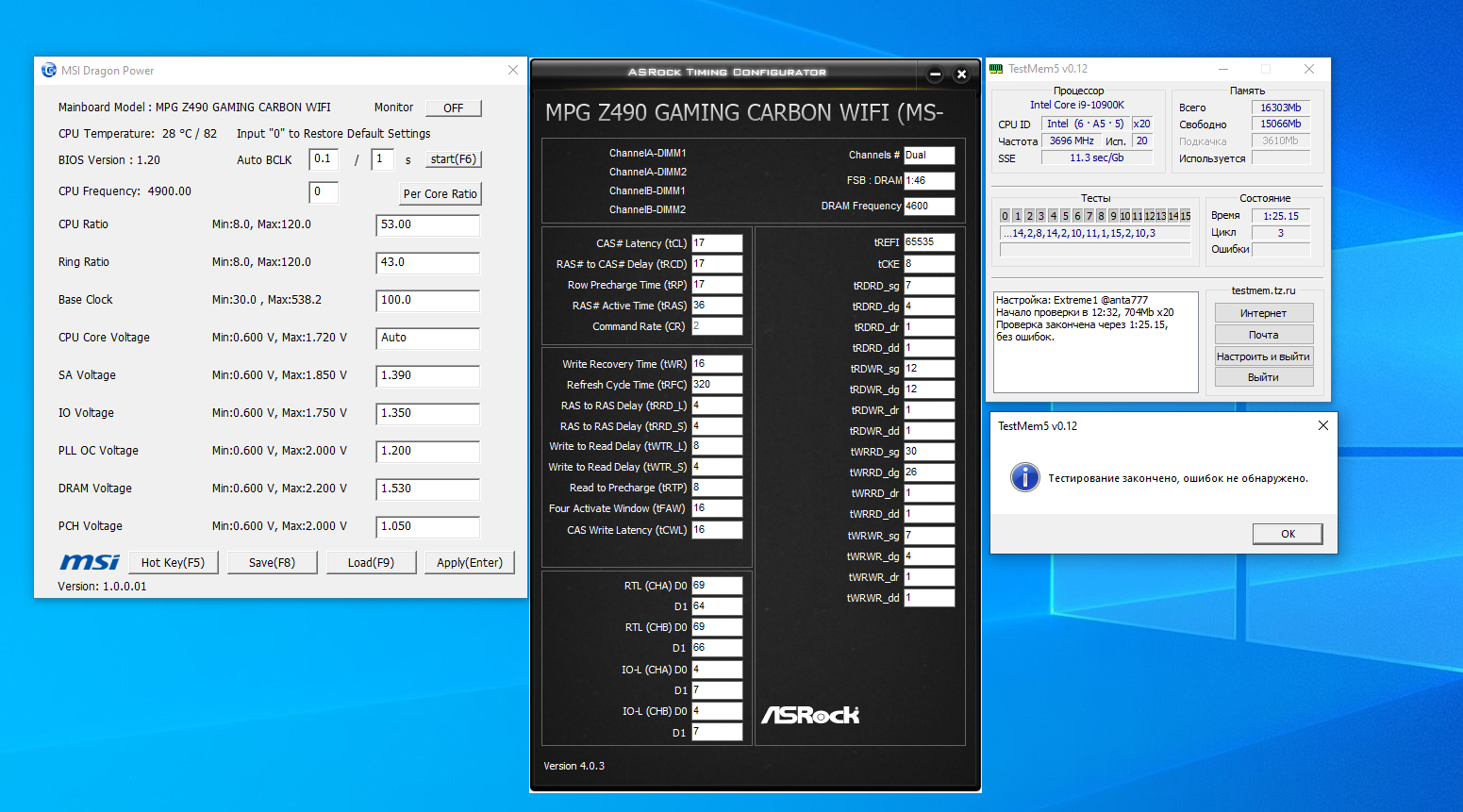Click the Command Rate (CR) field

pyautogui.click(x=717, y=326)
